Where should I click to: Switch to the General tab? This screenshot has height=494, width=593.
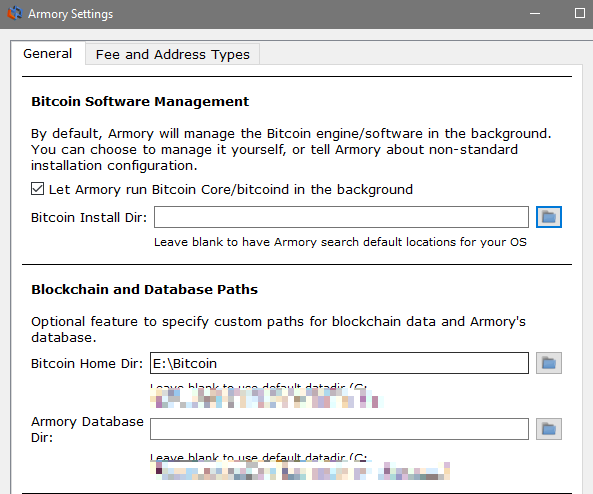click(48, 54)
